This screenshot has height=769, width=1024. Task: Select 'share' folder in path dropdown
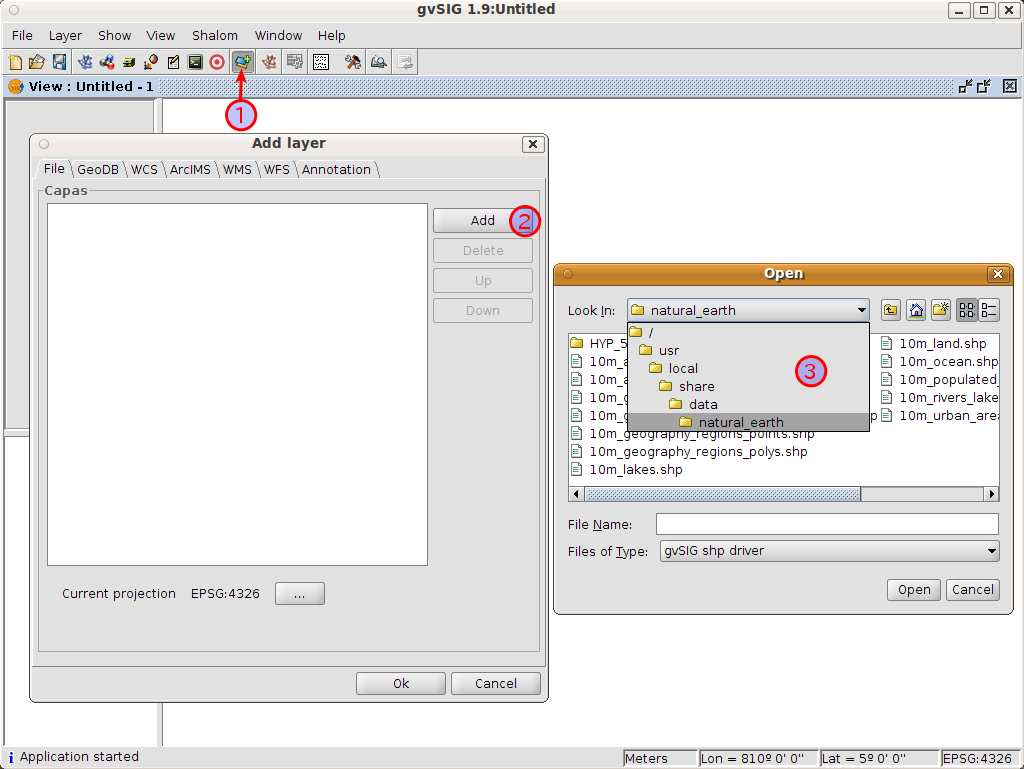coord(696,386)
